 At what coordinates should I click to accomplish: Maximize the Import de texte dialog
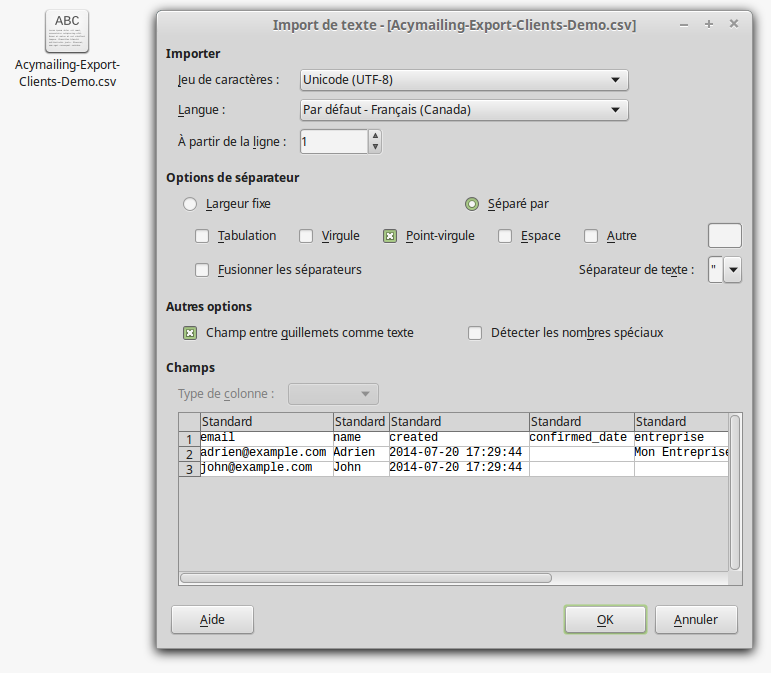coord(709,24)
